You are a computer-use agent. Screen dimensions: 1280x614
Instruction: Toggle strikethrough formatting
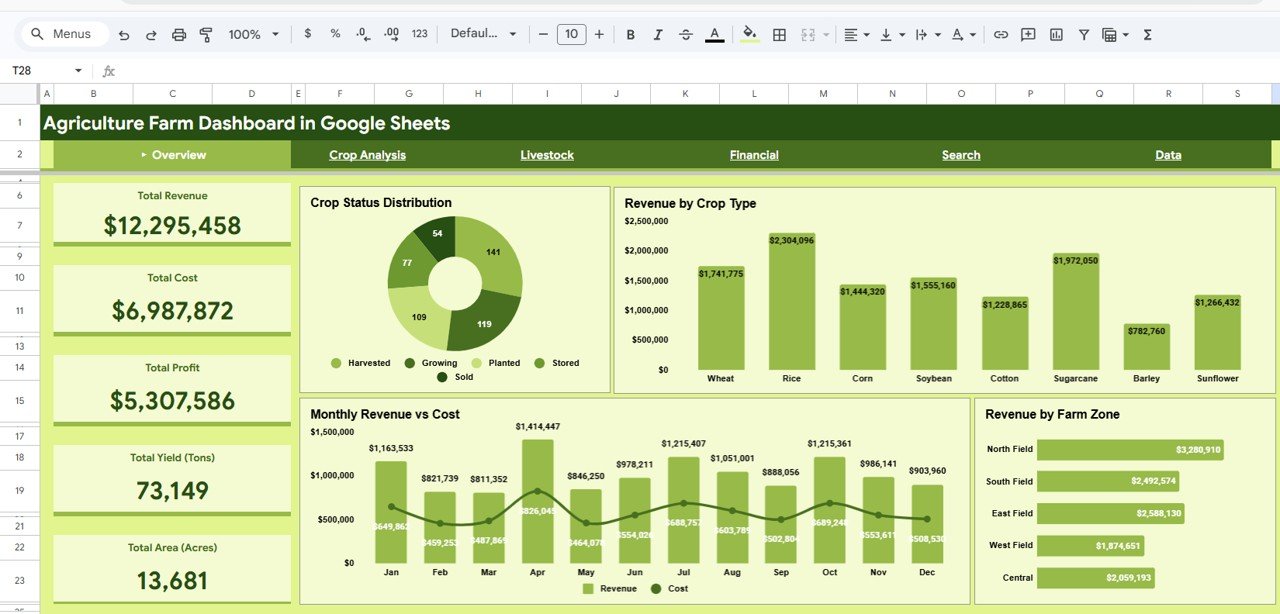686,33
